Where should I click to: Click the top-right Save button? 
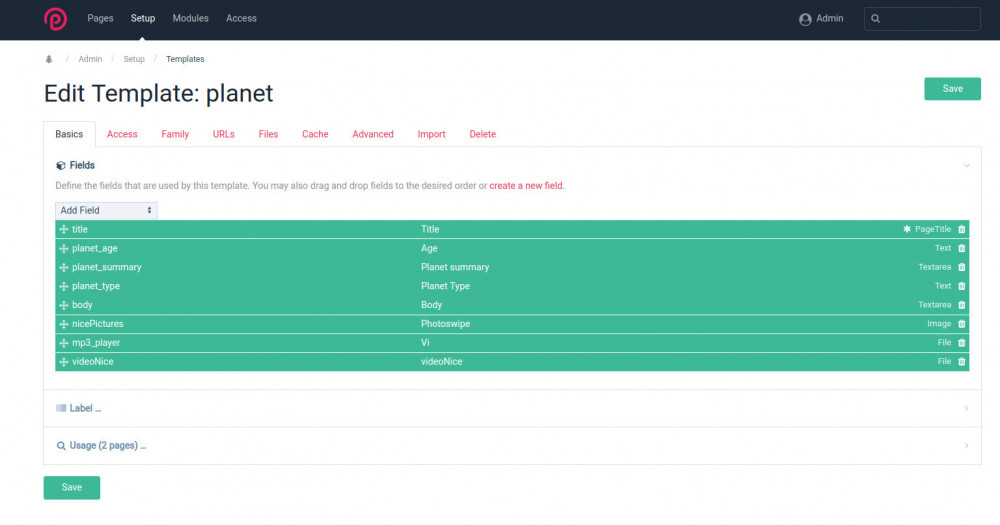pyautogui.click(x=952, y=89)
